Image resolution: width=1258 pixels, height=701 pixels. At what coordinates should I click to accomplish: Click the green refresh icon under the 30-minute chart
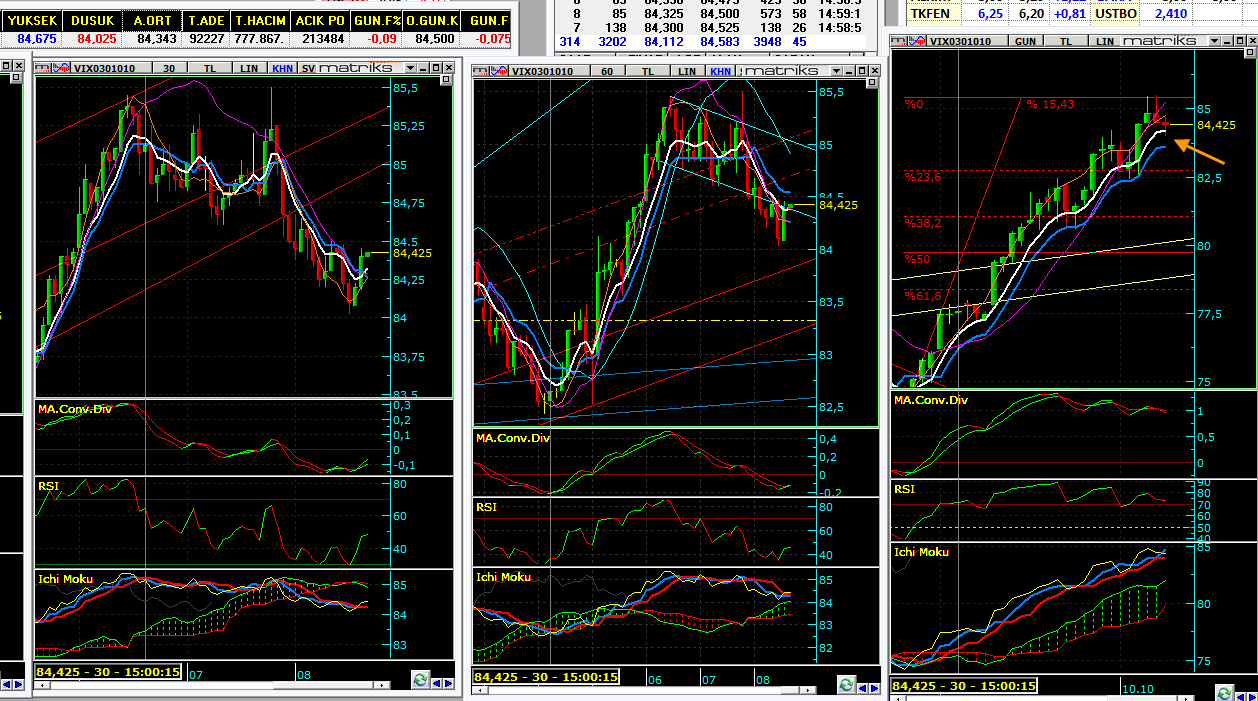pos(421,680)
